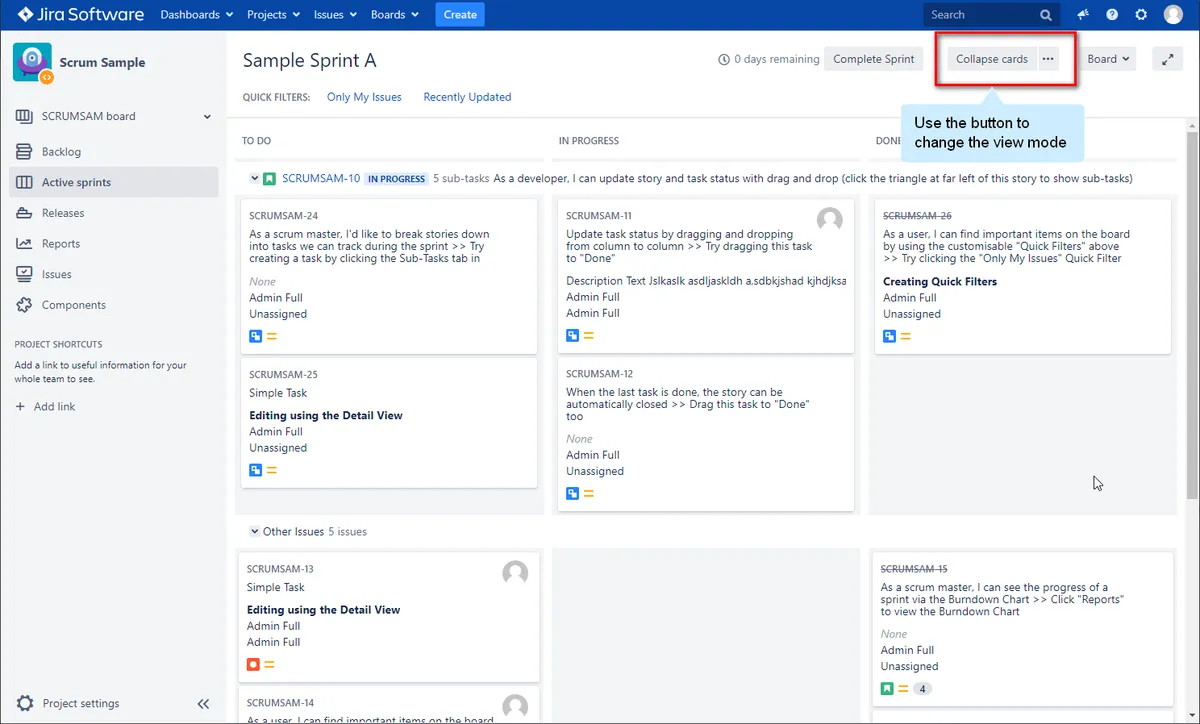Click the Collapse cards button
1200x724 pixels.
coord(992,59)
